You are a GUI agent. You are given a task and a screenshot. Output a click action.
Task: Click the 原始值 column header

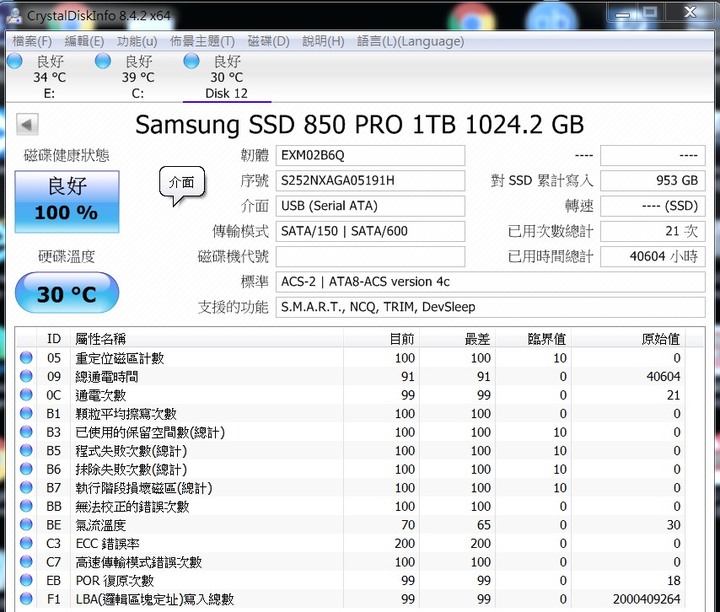coord(628,339)
